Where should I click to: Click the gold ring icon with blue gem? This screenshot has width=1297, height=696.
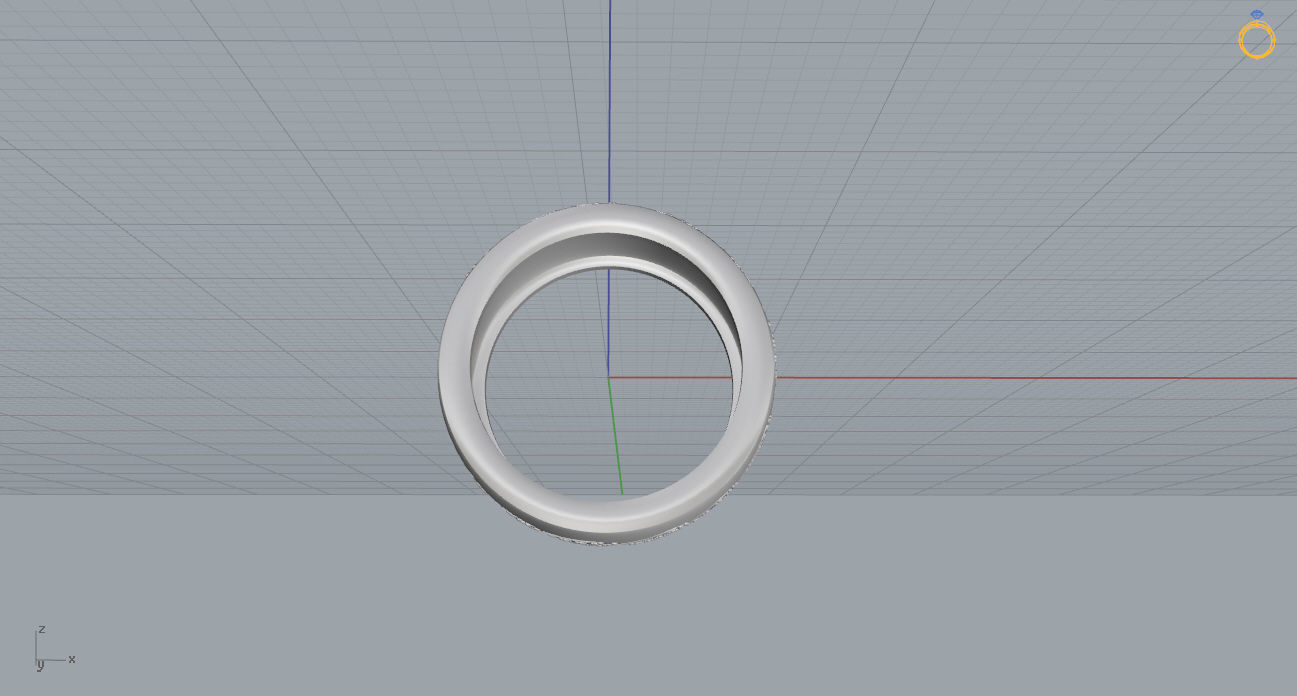(1257, 35)
